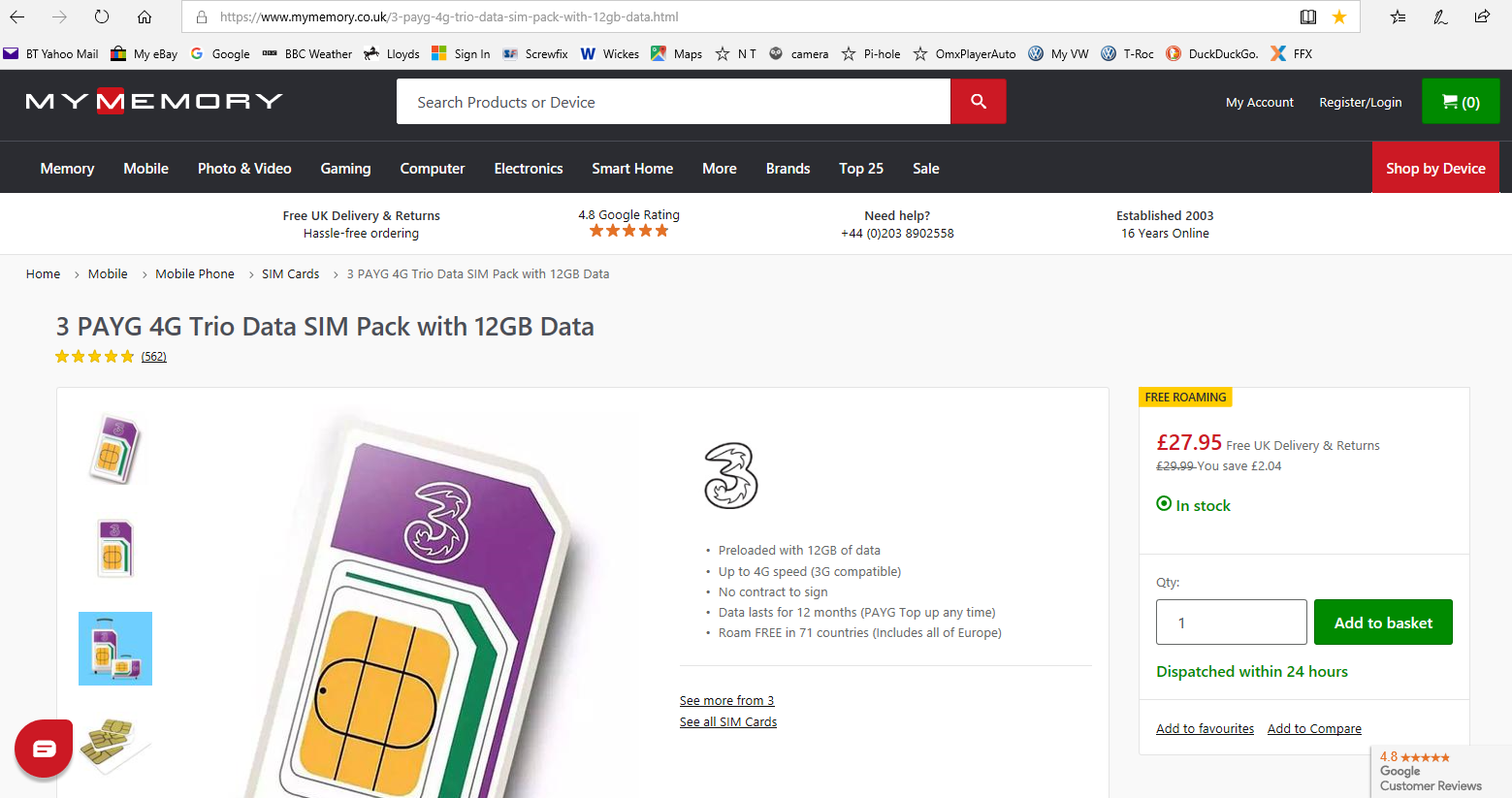Open the DuckDuckGo bookmark
This screenshot has height=798, width=1512.
coord(1212,54)
